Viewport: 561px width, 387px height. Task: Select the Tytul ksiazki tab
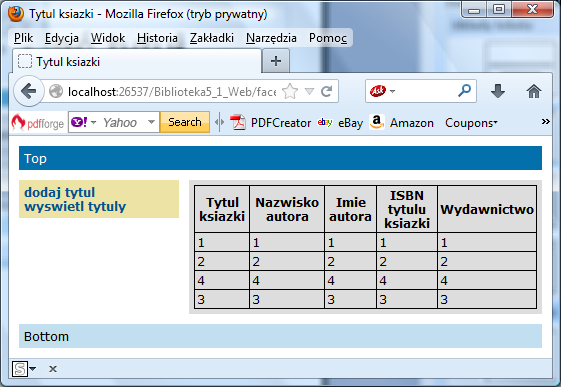click(136, 62)
